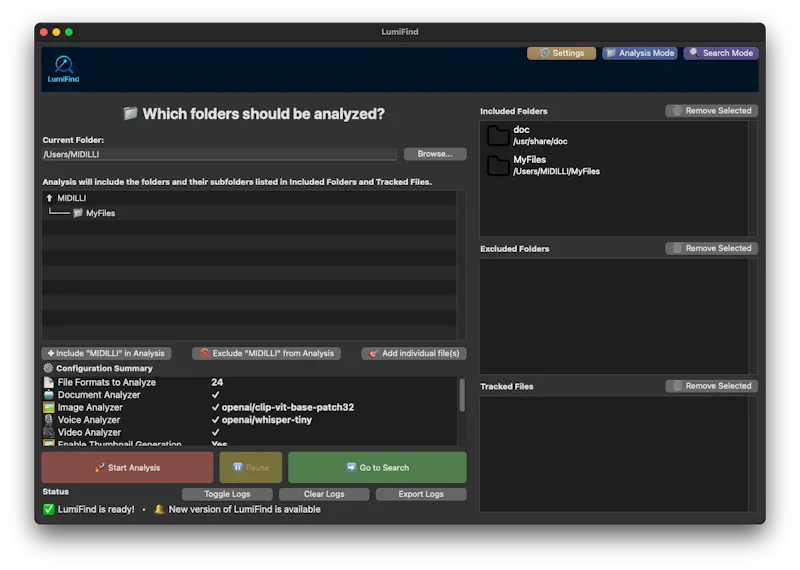Select MyFiles in Included Folders
The image size is (800, 570).
614,165
